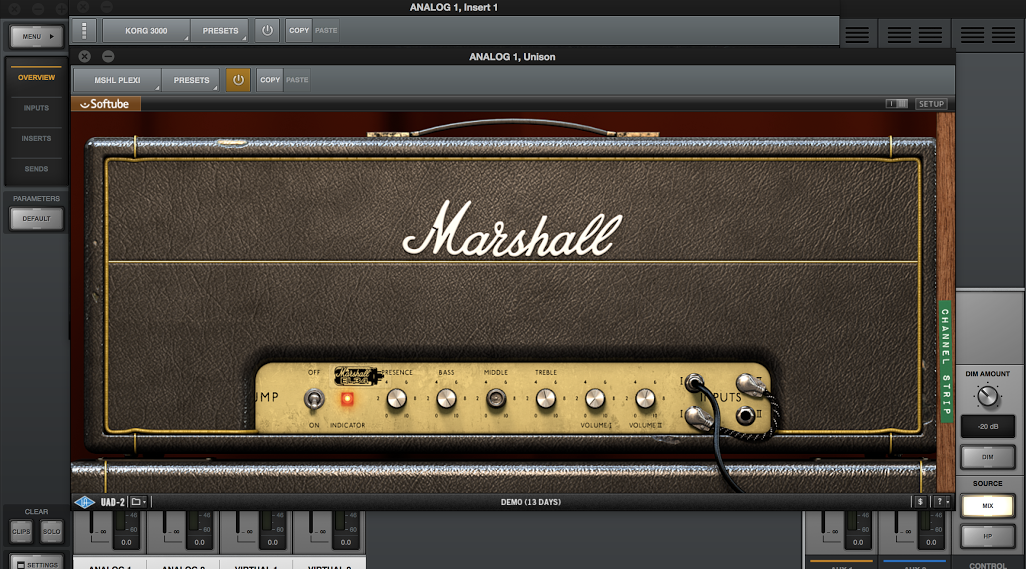Toggle the DIM monitor button
The width and height of the screenshot is (1026, 569).
[x=987, y=457]
